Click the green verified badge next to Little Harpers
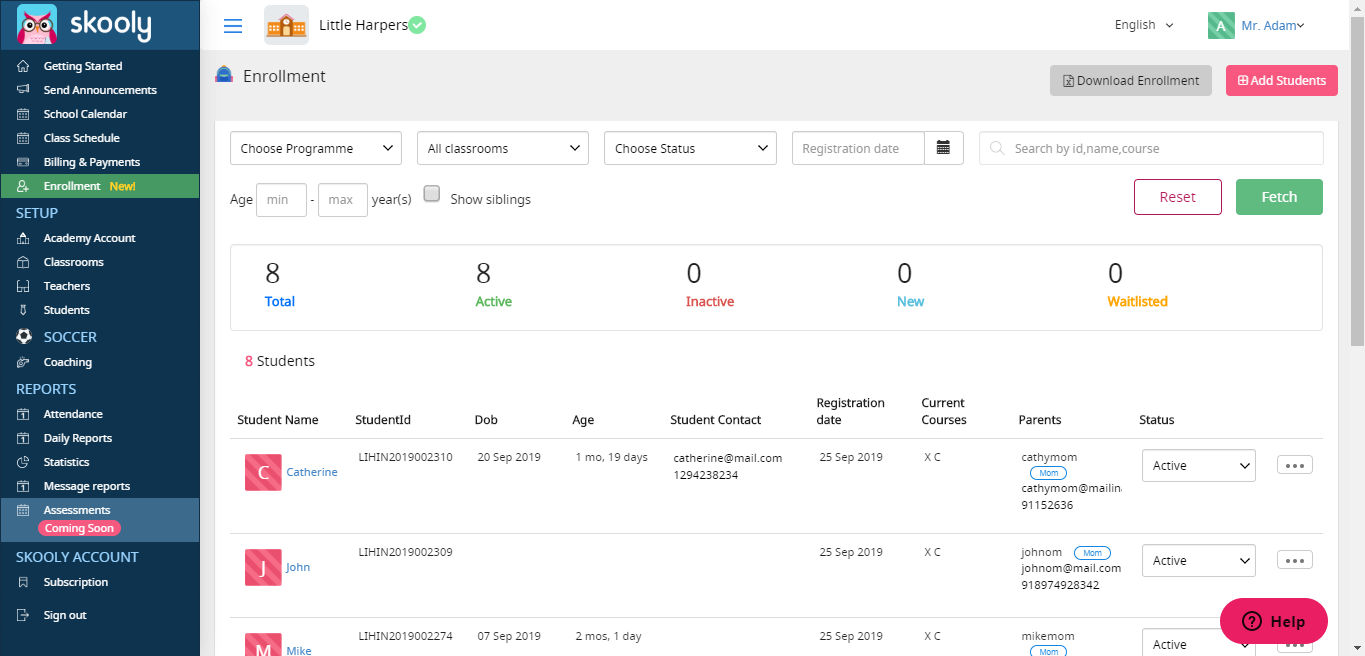 417,25
